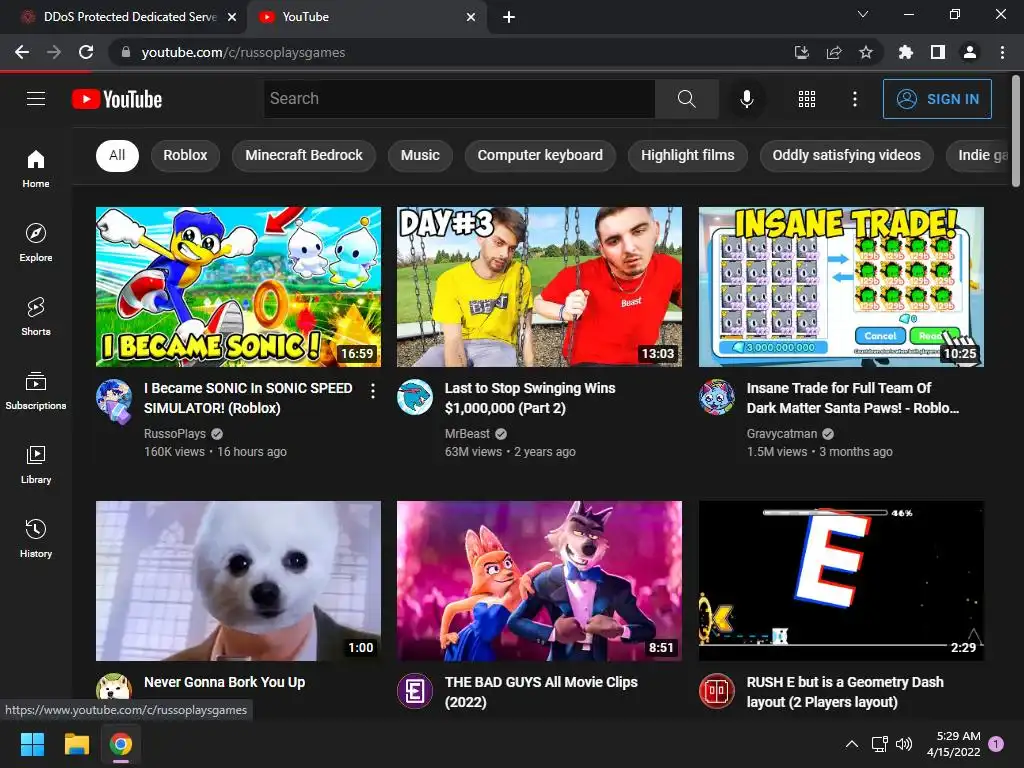
Task: Open Chrome three-dot menu
Action: 1002,52
